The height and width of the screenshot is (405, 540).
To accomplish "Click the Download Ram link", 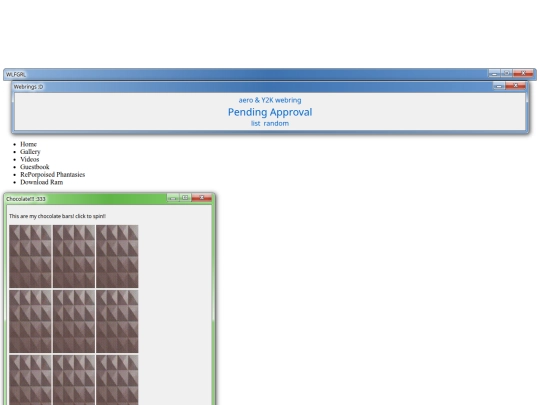I will tap(42, 182).
